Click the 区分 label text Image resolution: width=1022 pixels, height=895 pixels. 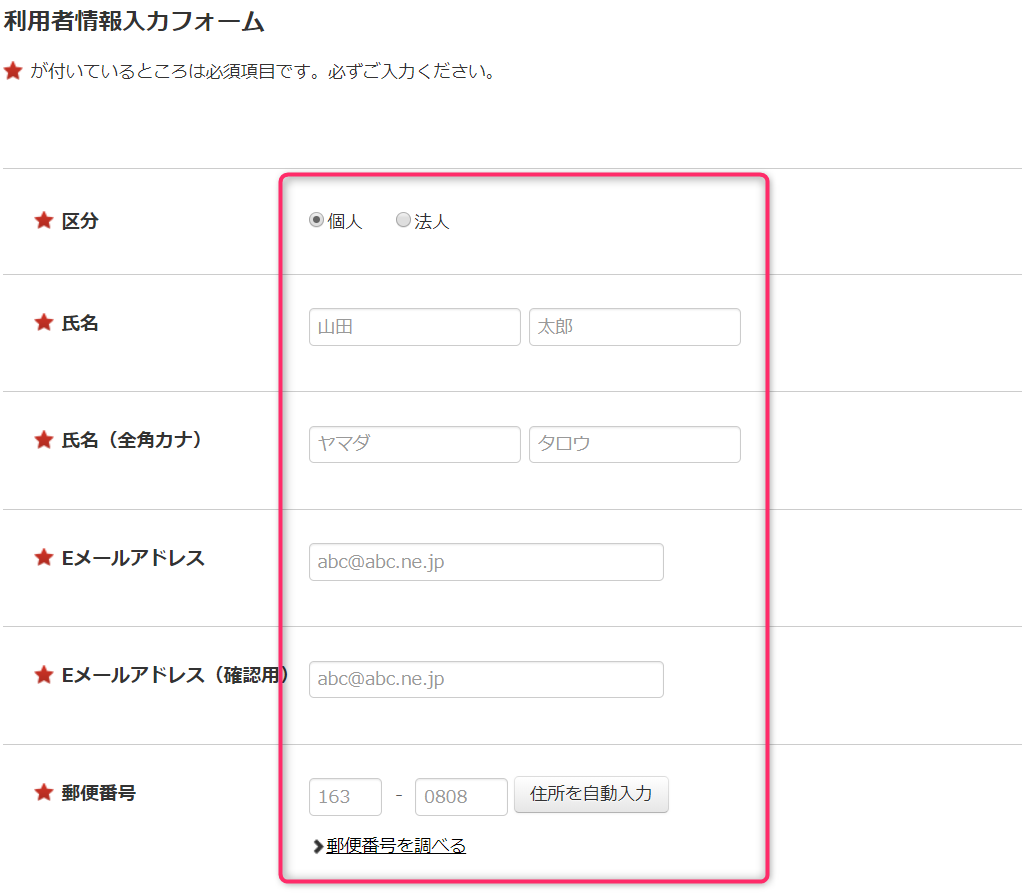[80, 221]
